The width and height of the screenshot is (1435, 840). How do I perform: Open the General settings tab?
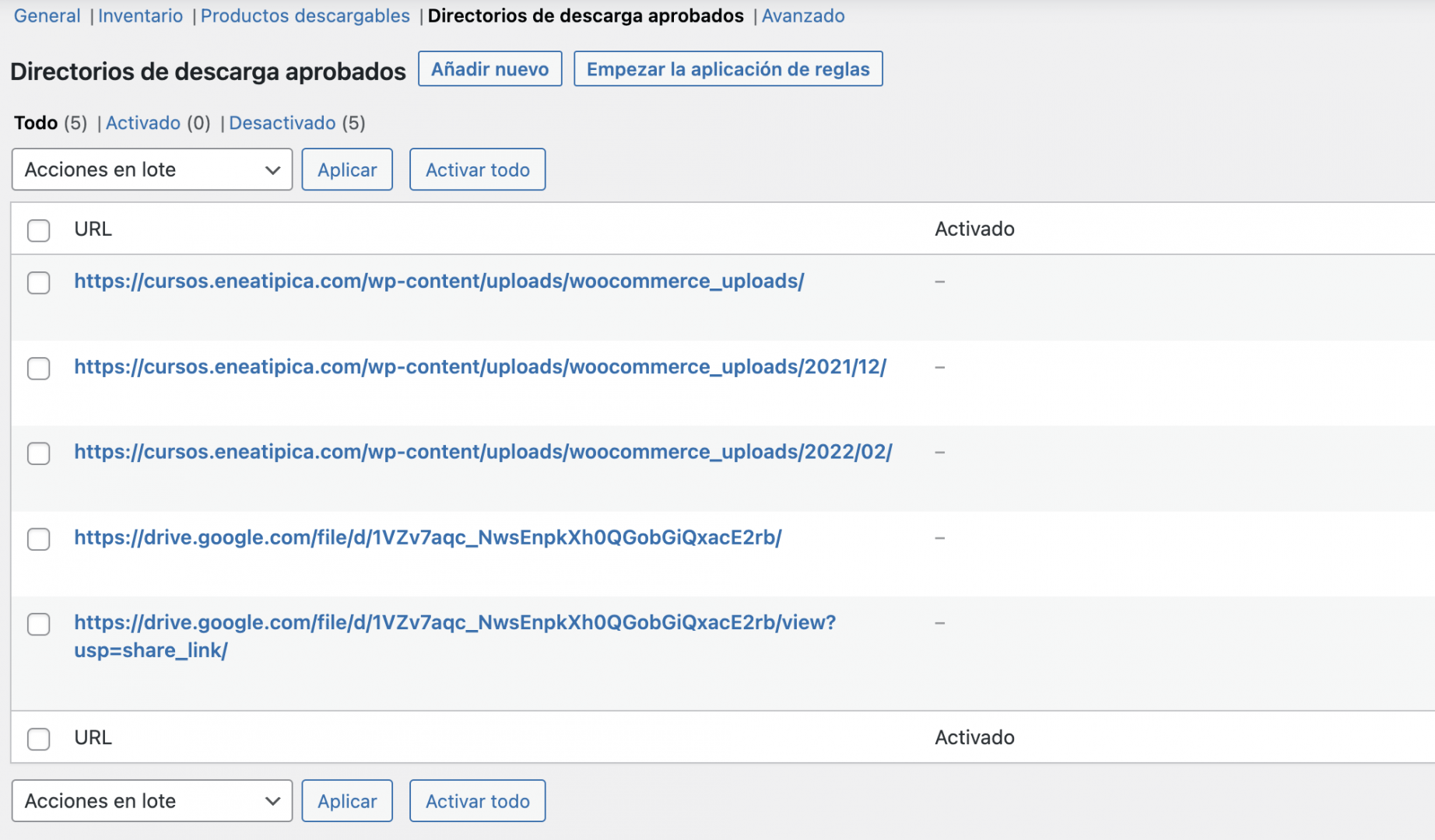point(47,16)
